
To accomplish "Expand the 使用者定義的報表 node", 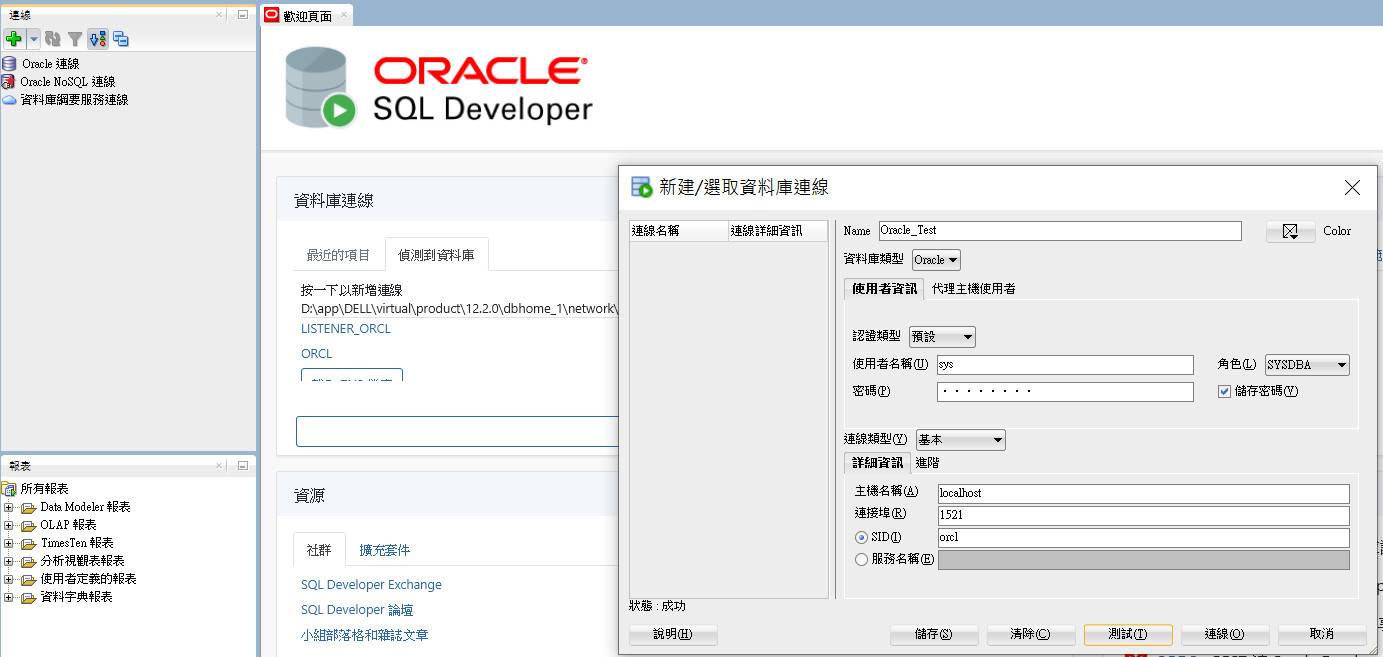I will click(x=8, y=579).
